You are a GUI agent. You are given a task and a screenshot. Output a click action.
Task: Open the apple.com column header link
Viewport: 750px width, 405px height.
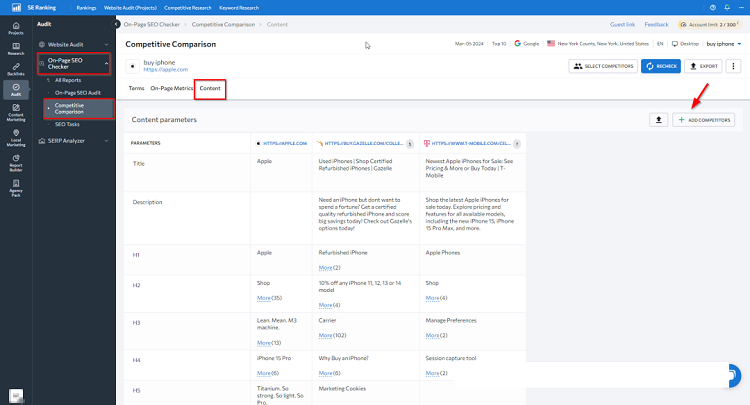pyautogui.click(x=285, y=143)
